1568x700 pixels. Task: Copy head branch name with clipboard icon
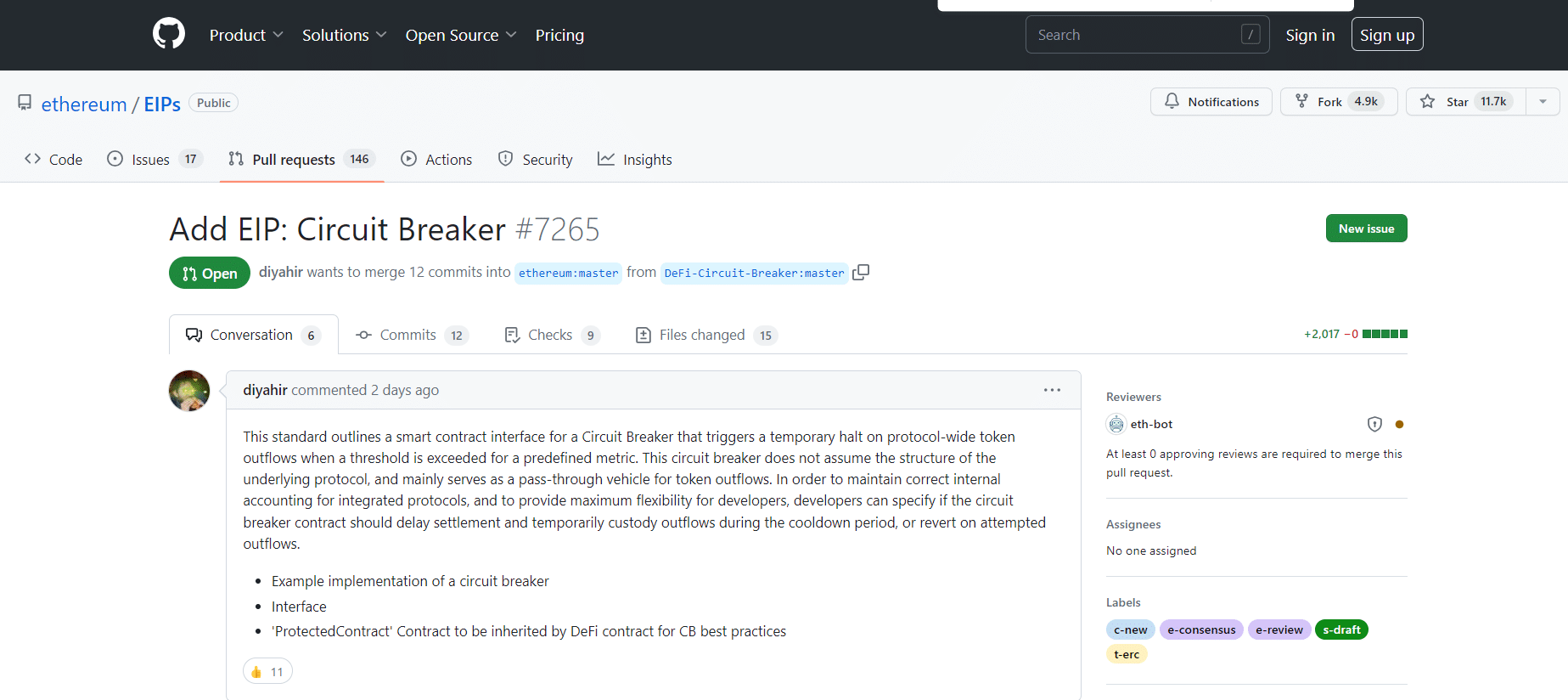pos(861,273)
